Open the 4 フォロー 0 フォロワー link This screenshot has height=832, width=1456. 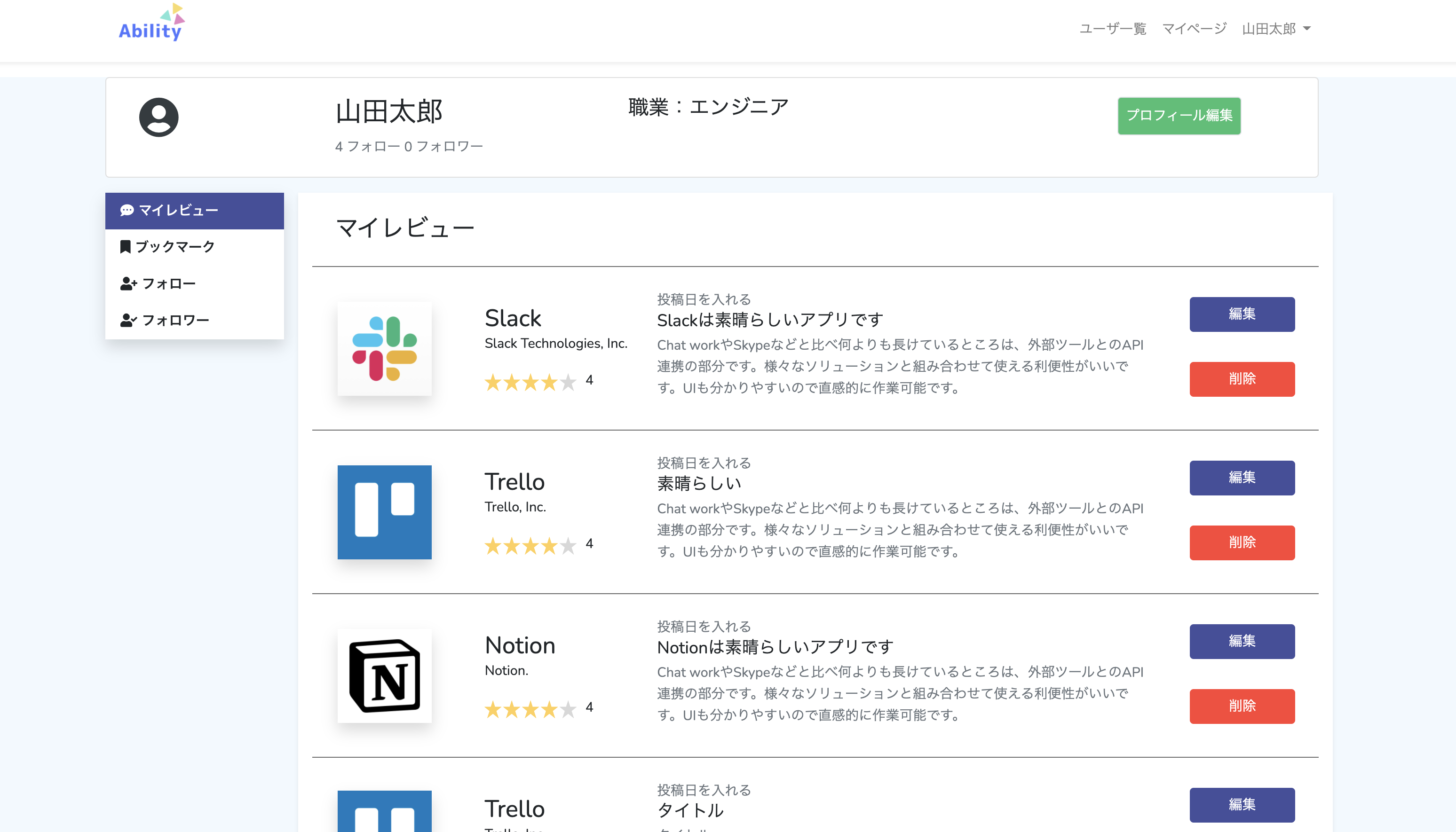coord(409,147)
